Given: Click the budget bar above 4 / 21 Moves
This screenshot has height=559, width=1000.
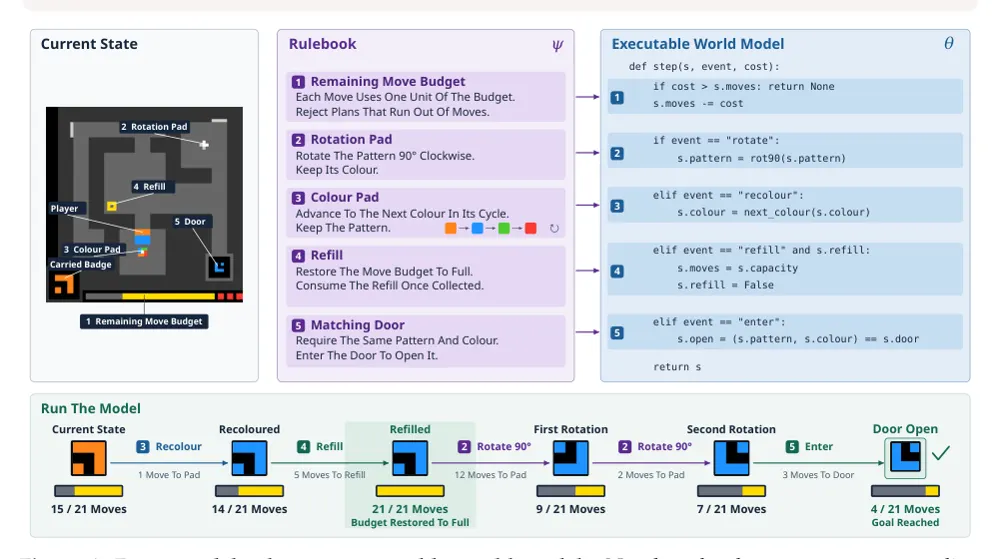Looking at the screenshot, I should (905, 491).
